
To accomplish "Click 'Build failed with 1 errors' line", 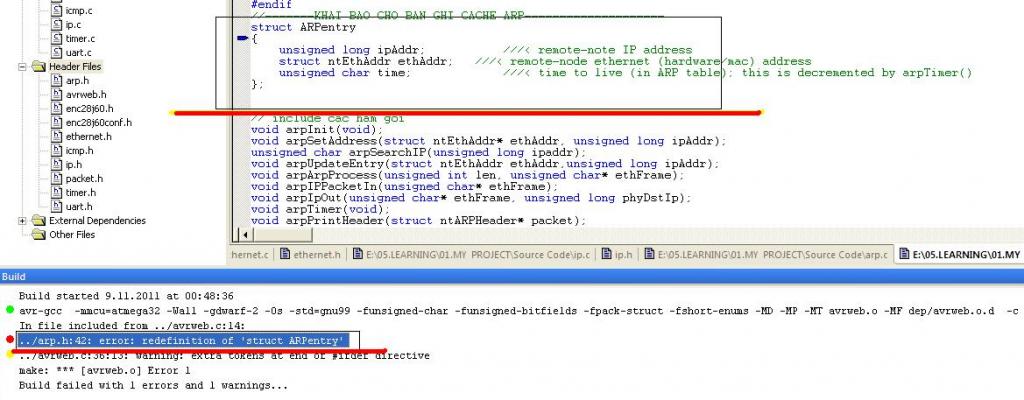I will click(x=153, y=386).
